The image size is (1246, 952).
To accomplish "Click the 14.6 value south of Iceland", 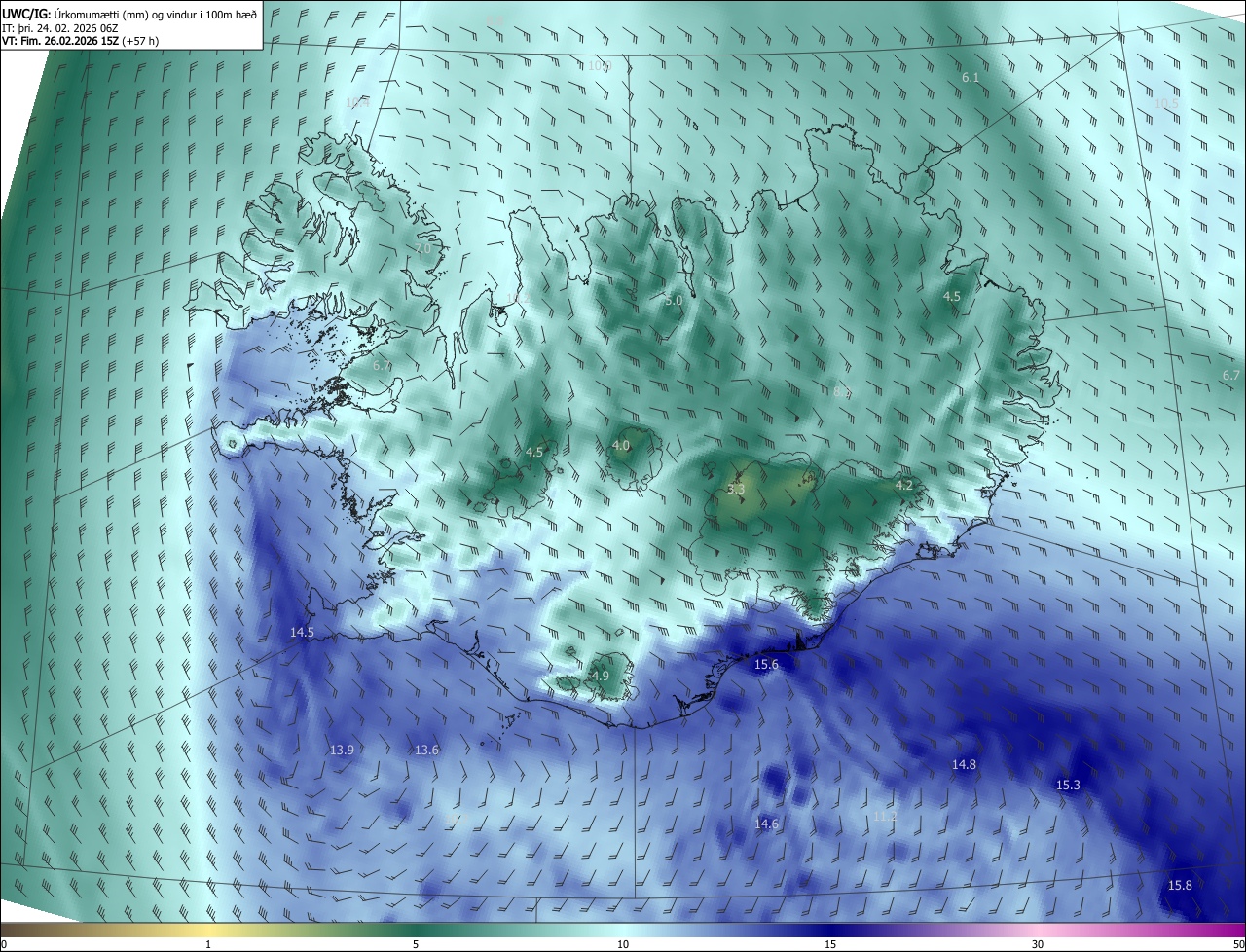I will (x=767, y=824).
